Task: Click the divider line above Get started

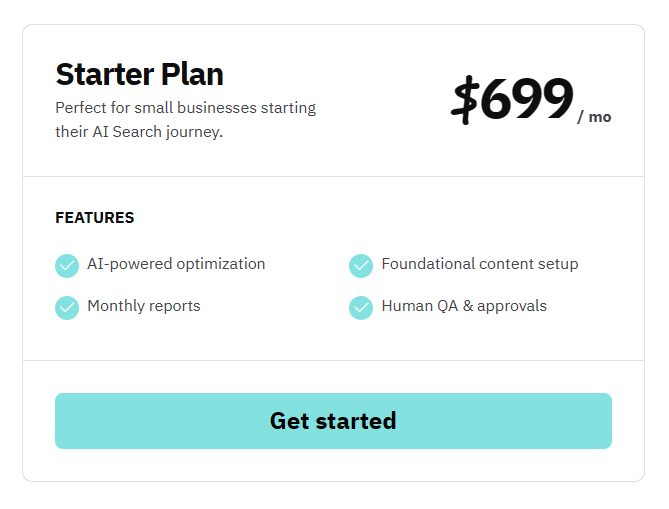Action: 333,360
